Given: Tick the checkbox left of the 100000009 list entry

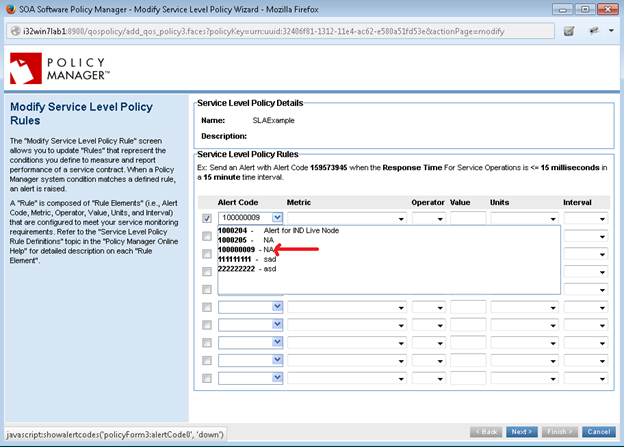Looking at the screenshot, I should tap(207, 254).
